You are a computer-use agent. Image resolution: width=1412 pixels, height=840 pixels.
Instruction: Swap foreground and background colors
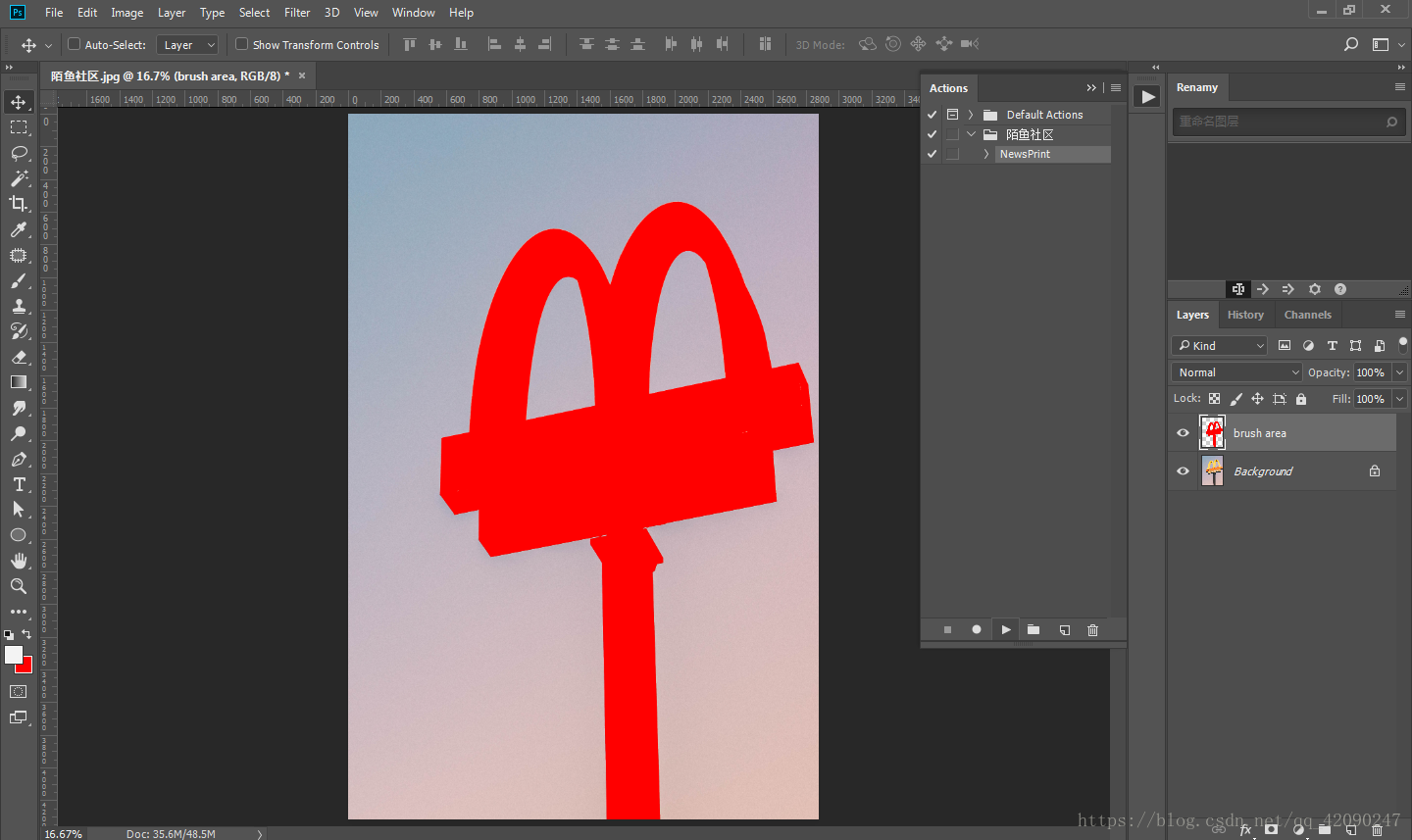[26, 634]
